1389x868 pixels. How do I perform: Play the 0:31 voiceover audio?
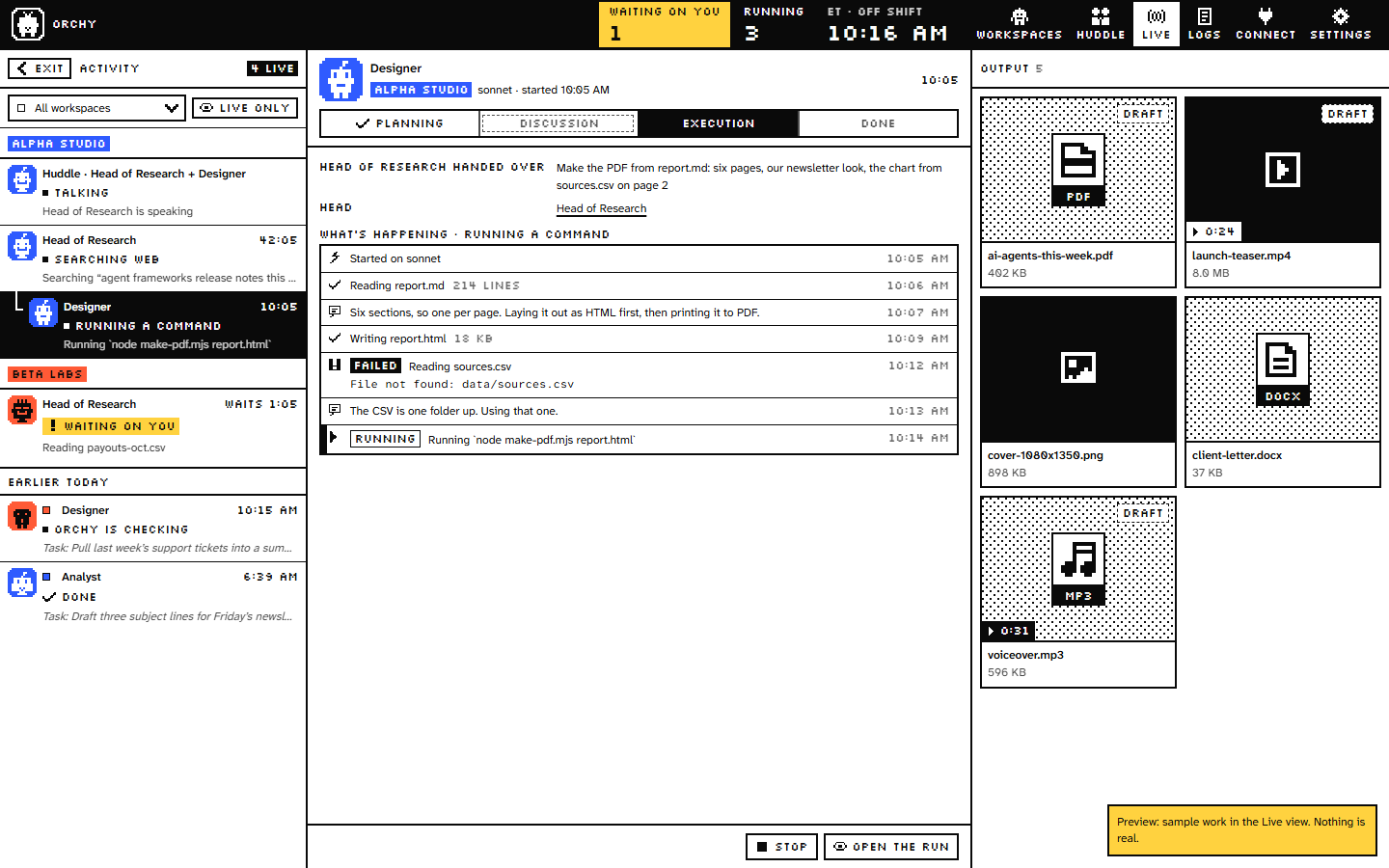click(x=1008, y=631)
